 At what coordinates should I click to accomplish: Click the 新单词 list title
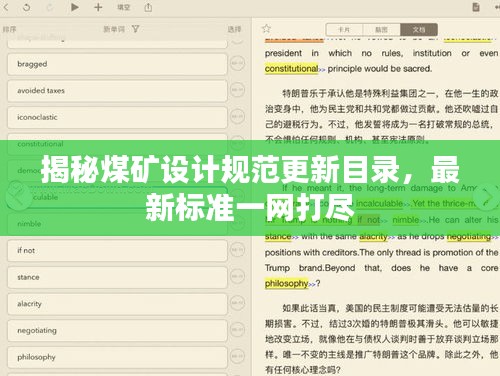[114, 29]
